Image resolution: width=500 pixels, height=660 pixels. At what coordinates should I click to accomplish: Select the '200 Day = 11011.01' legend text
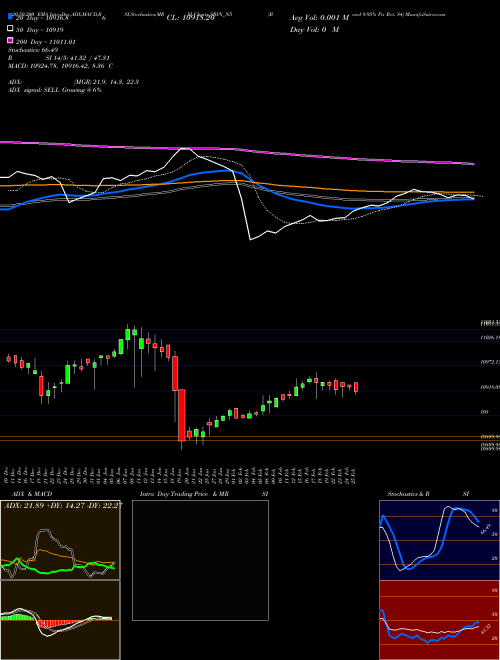45,42
